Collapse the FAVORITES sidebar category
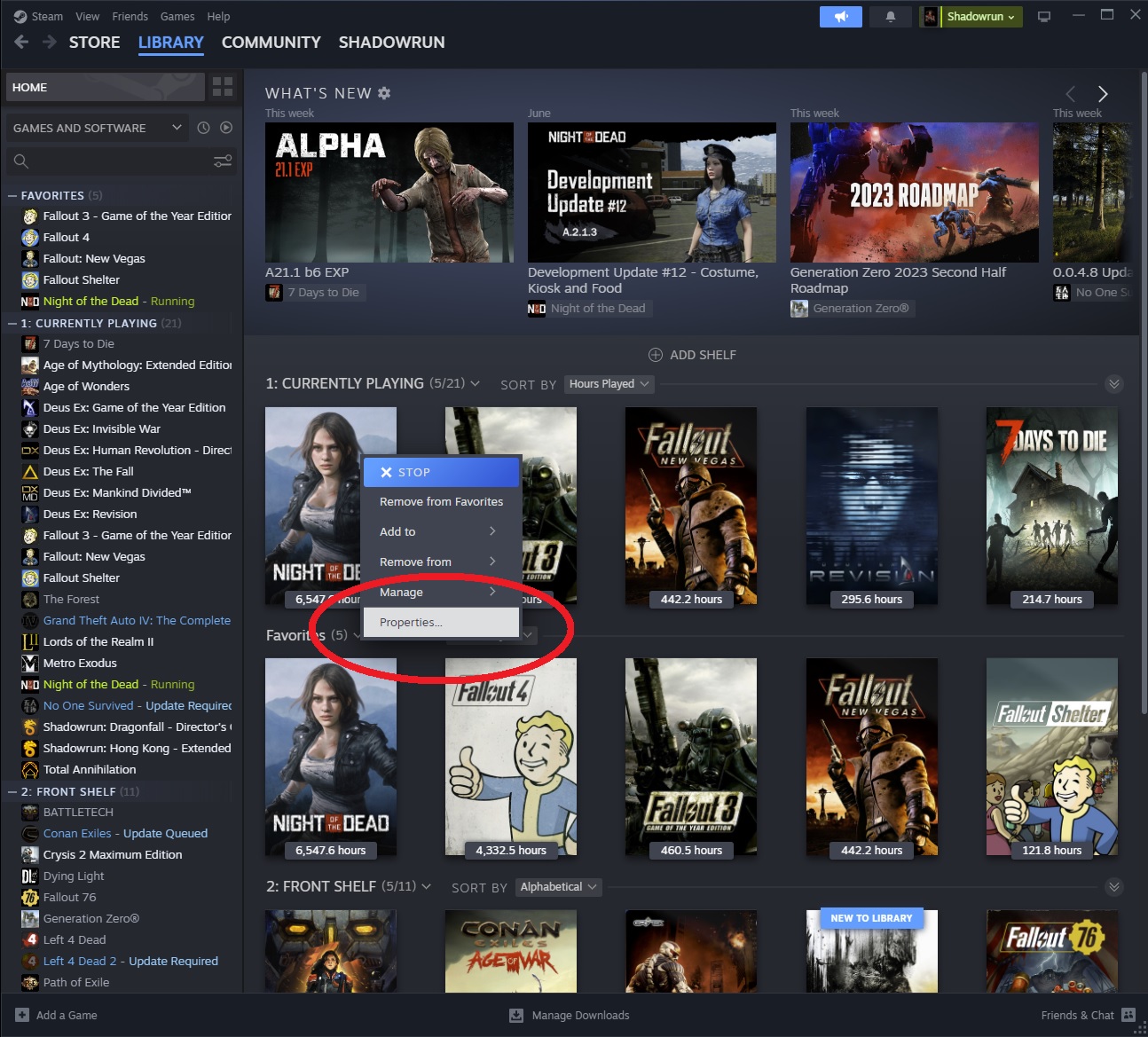This screenshot has width=1148, height=1037. (x=12, y=195)
